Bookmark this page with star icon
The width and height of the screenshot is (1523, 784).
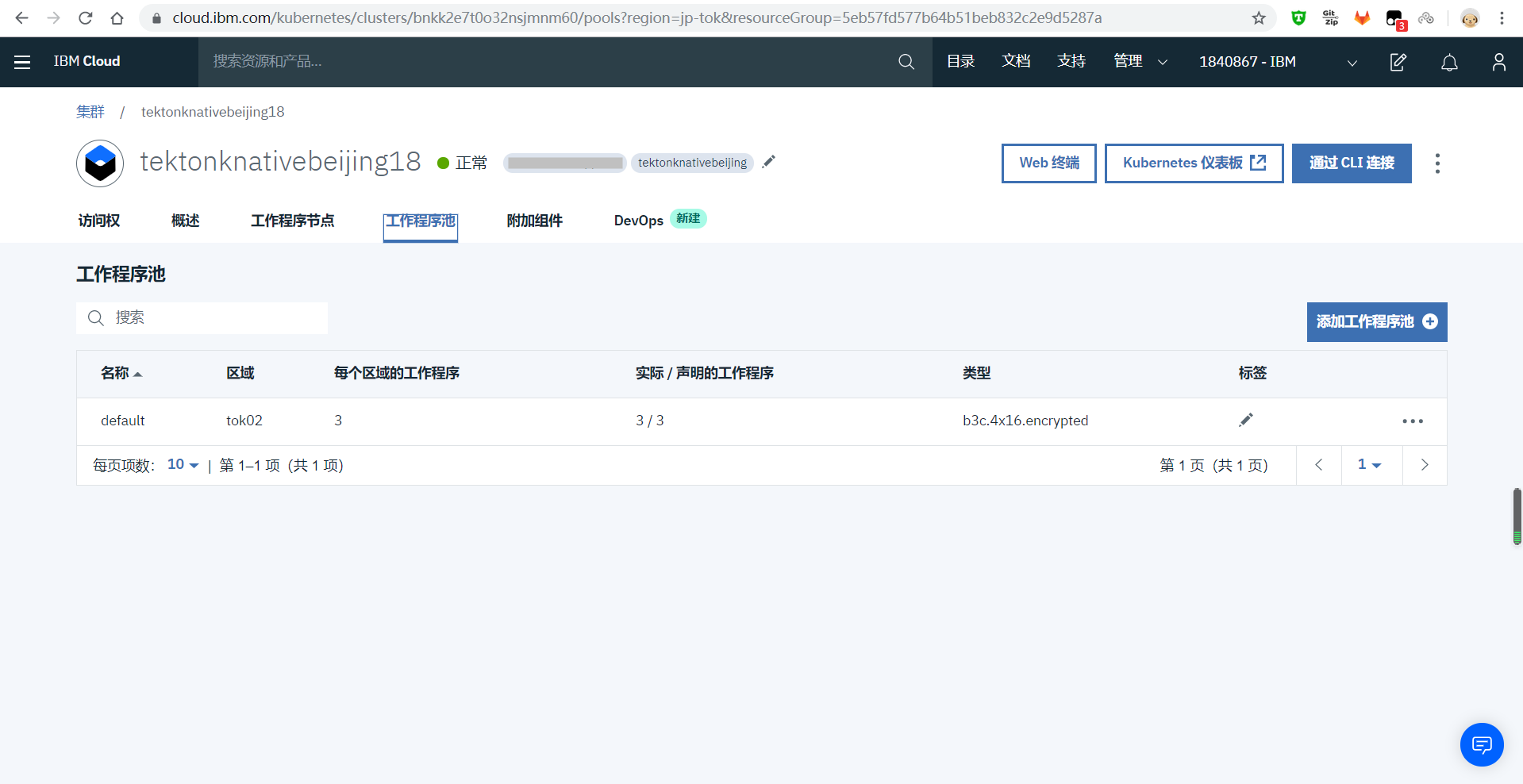[x=1259, y=17]
